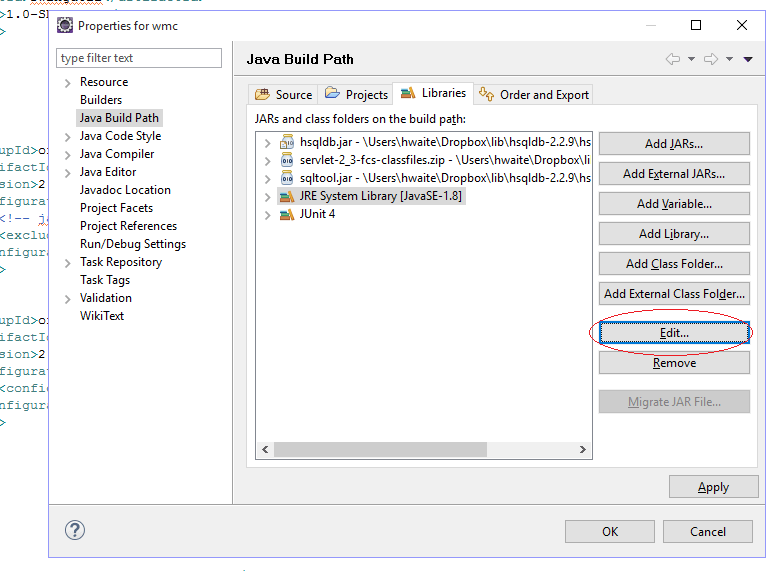This screenshot has height=571, width=771.
Task: Click the horizontal scrollbar thumb in libraries list
Action: coord(380,450)
